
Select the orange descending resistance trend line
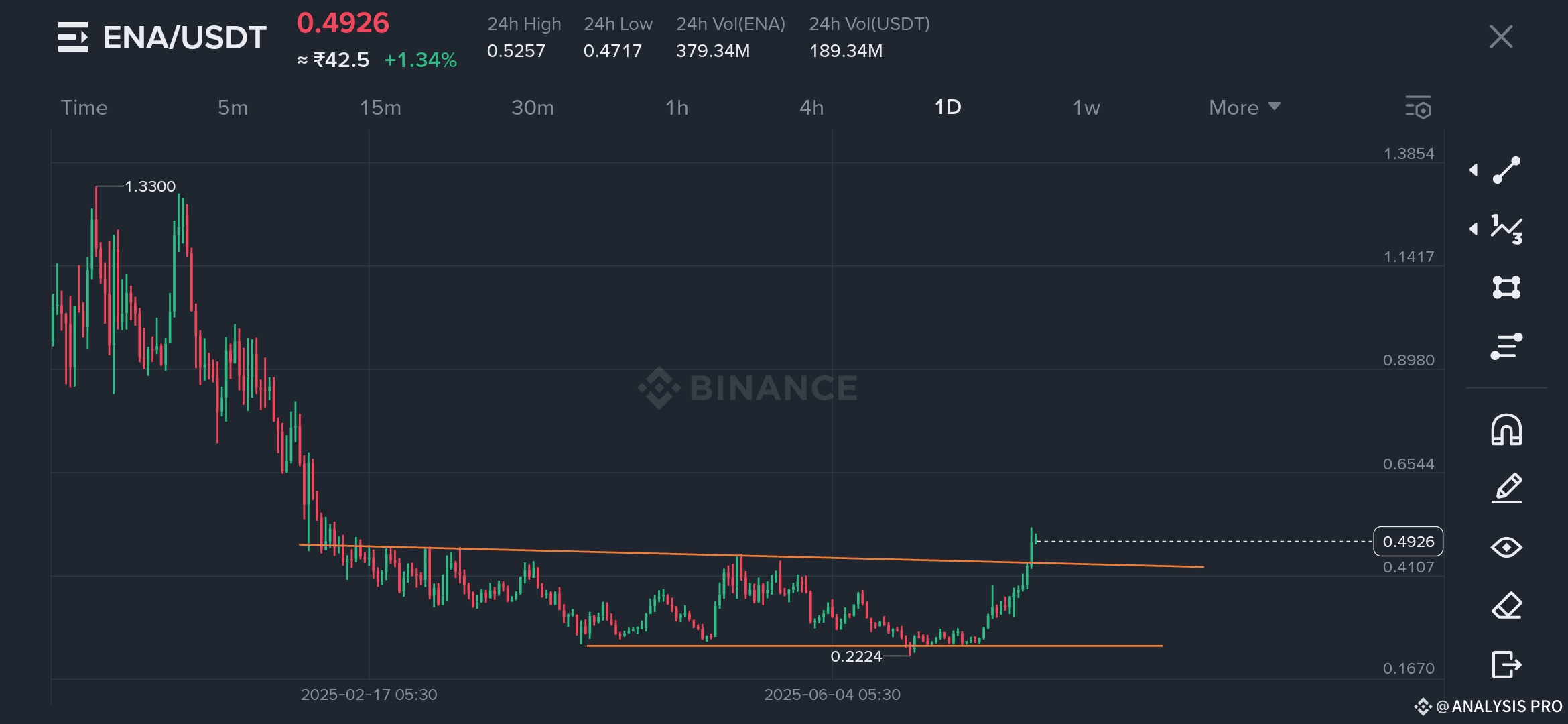pos(751,556)
